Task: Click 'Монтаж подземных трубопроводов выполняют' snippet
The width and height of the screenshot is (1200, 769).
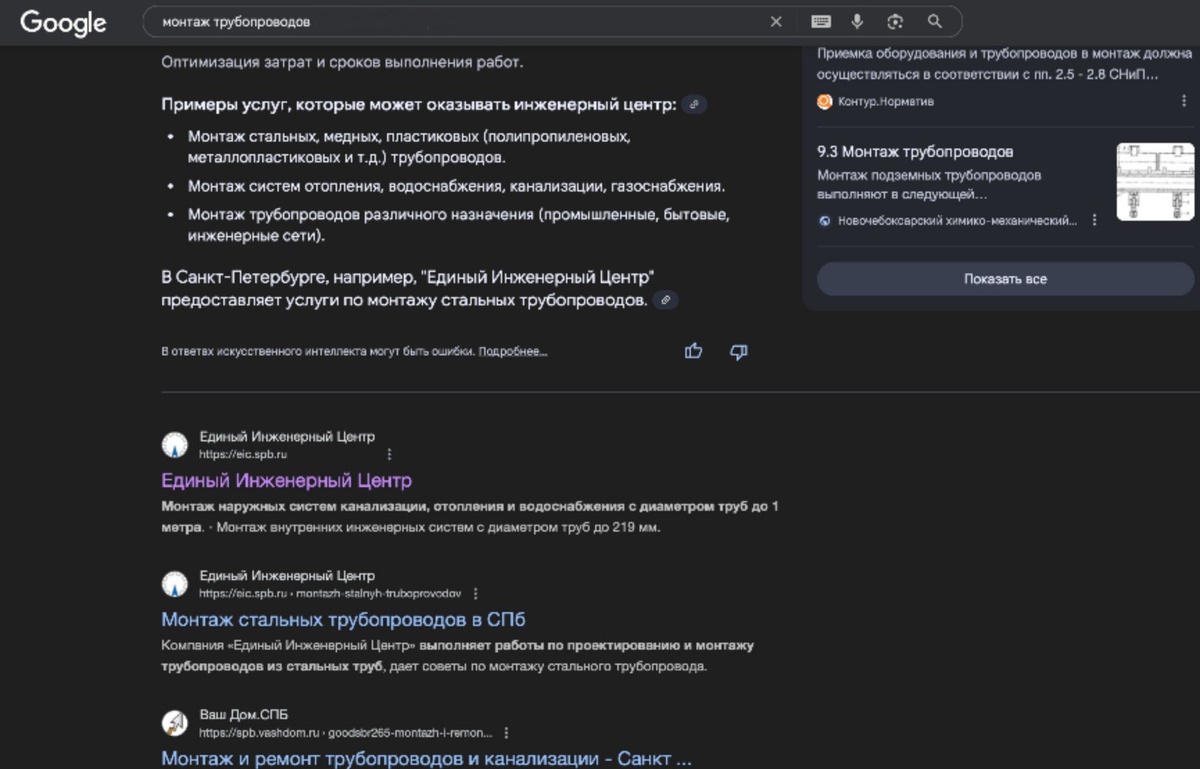Action: pos(929,184)
